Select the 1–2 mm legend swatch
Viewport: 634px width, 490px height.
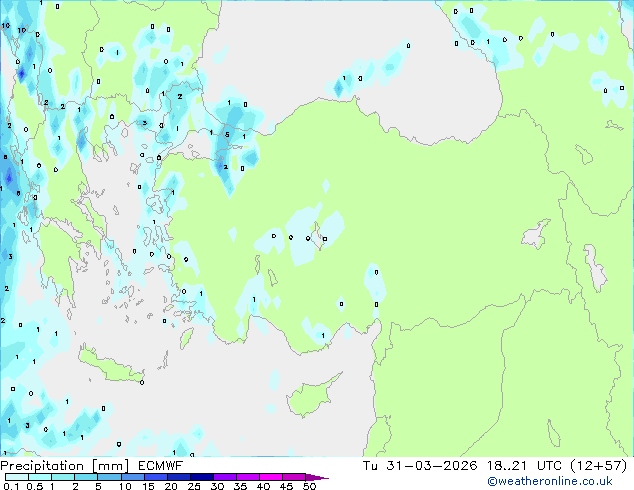(x=63, y=477)
